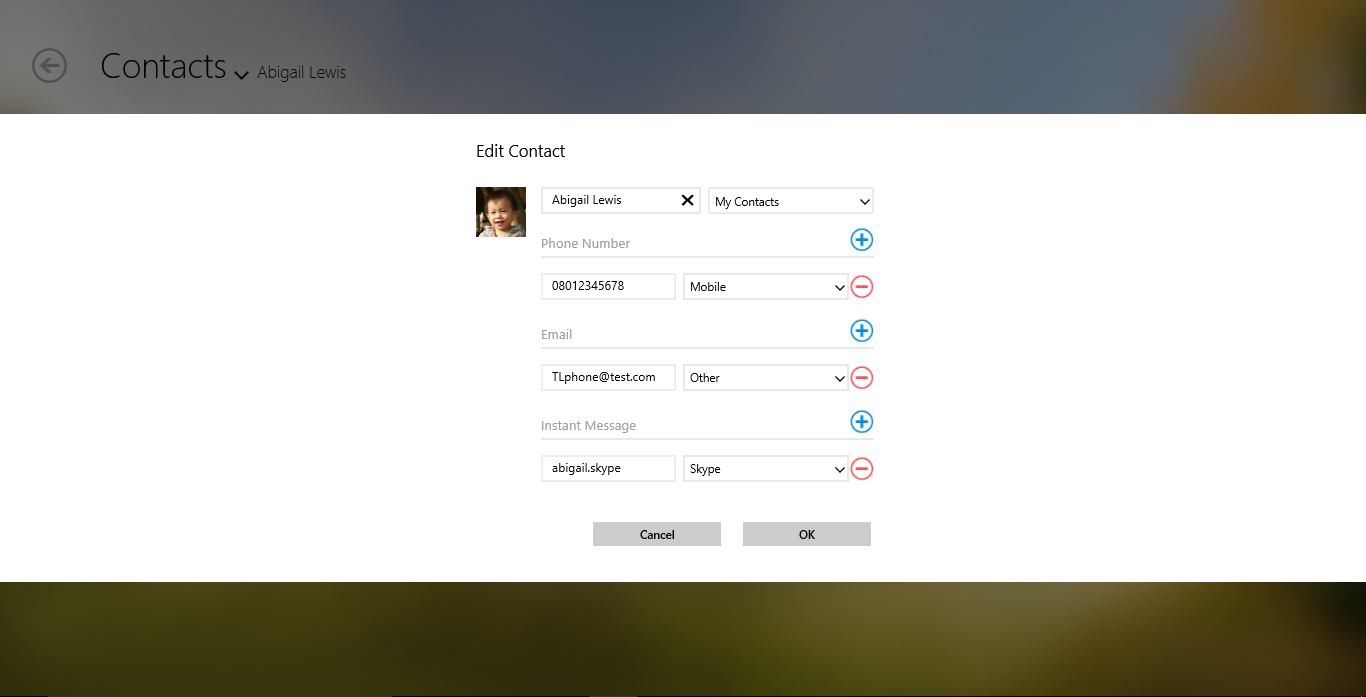The width and height of the screenshot is (1366, 697).
Task: Click the contact photo thumbnail
Action: (x=500, y=212)
